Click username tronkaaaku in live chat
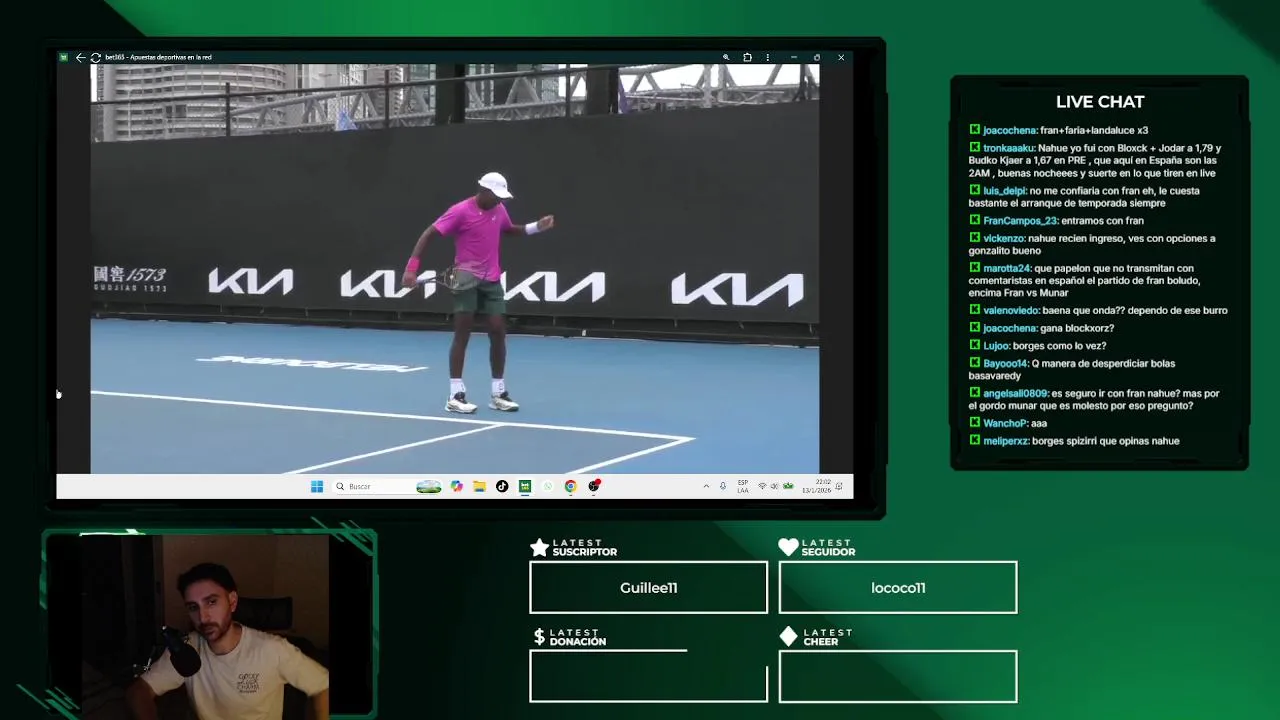This screenshot has height=720, width=1280. (1009, 148)
